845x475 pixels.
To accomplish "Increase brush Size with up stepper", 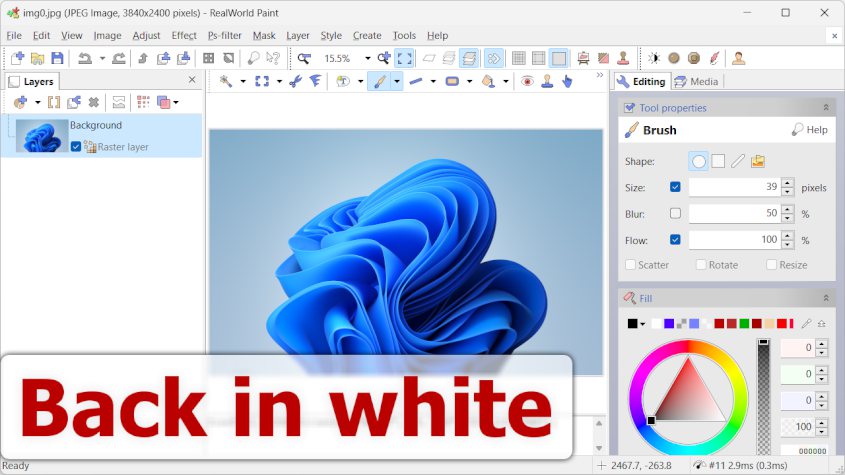I will coord(788,183).
